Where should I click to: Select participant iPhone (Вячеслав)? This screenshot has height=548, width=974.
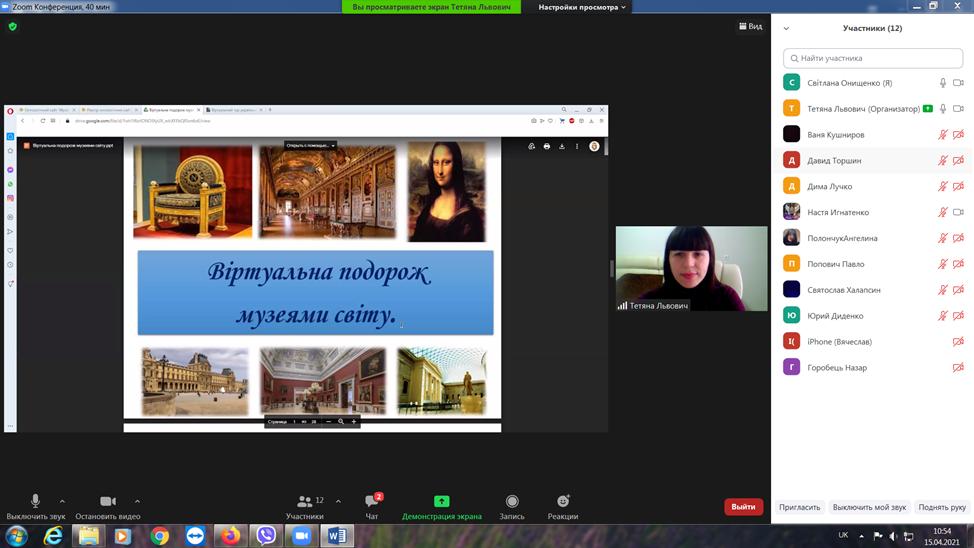point(873,342)
